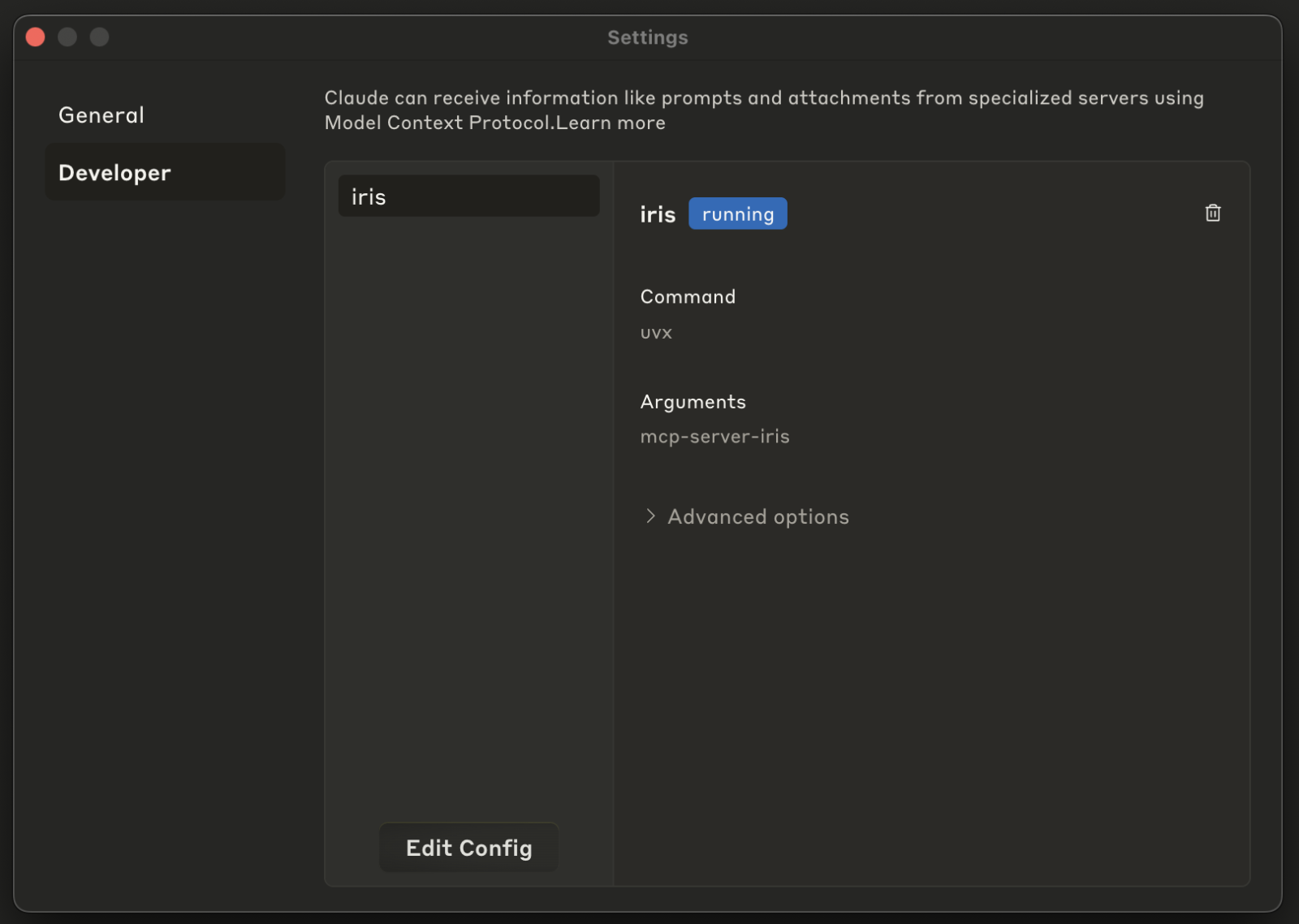Click the Advanced options label text
1299x924 pixels.
tap(757, 517)
